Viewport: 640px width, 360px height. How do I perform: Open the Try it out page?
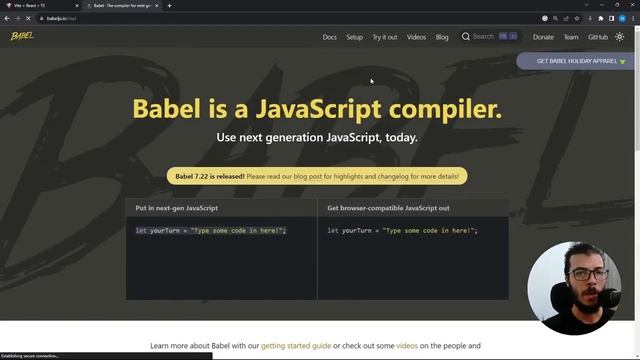point(384,37)
